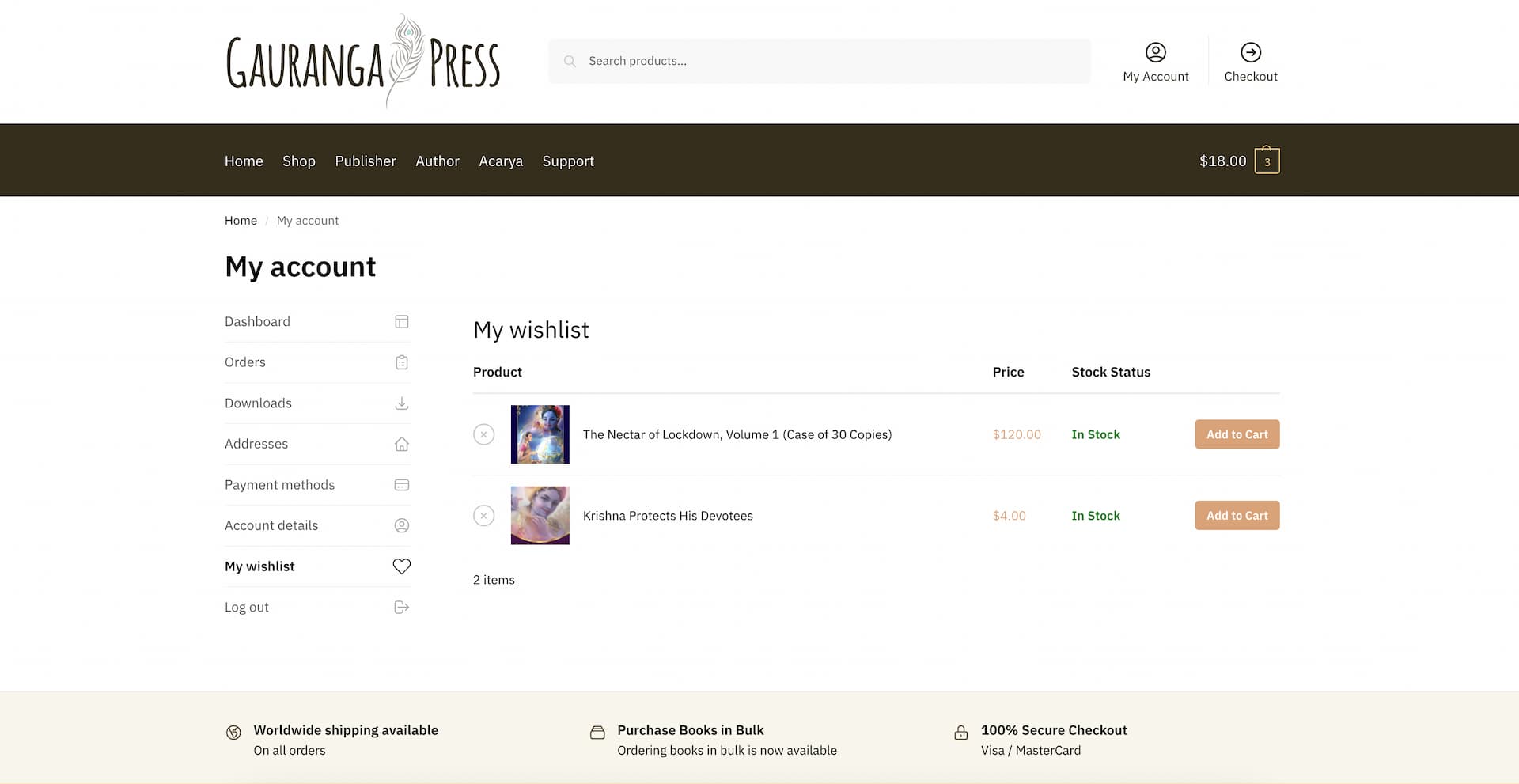This screenshot has height=784, width=1519.
Task: Click the Payment methods card icon
Action: tap(402, 485)
